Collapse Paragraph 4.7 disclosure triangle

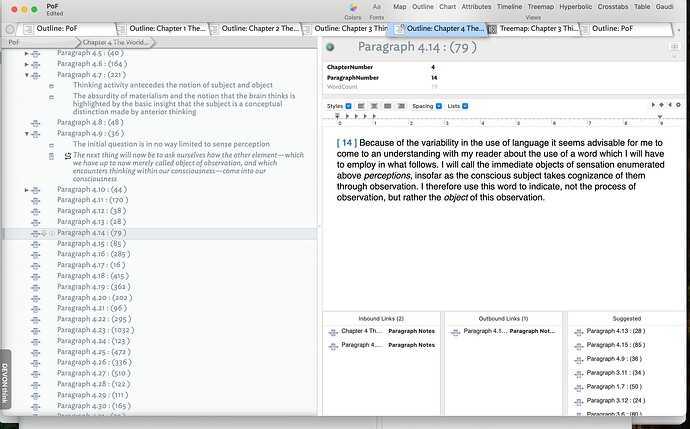[x=26, y=75]
